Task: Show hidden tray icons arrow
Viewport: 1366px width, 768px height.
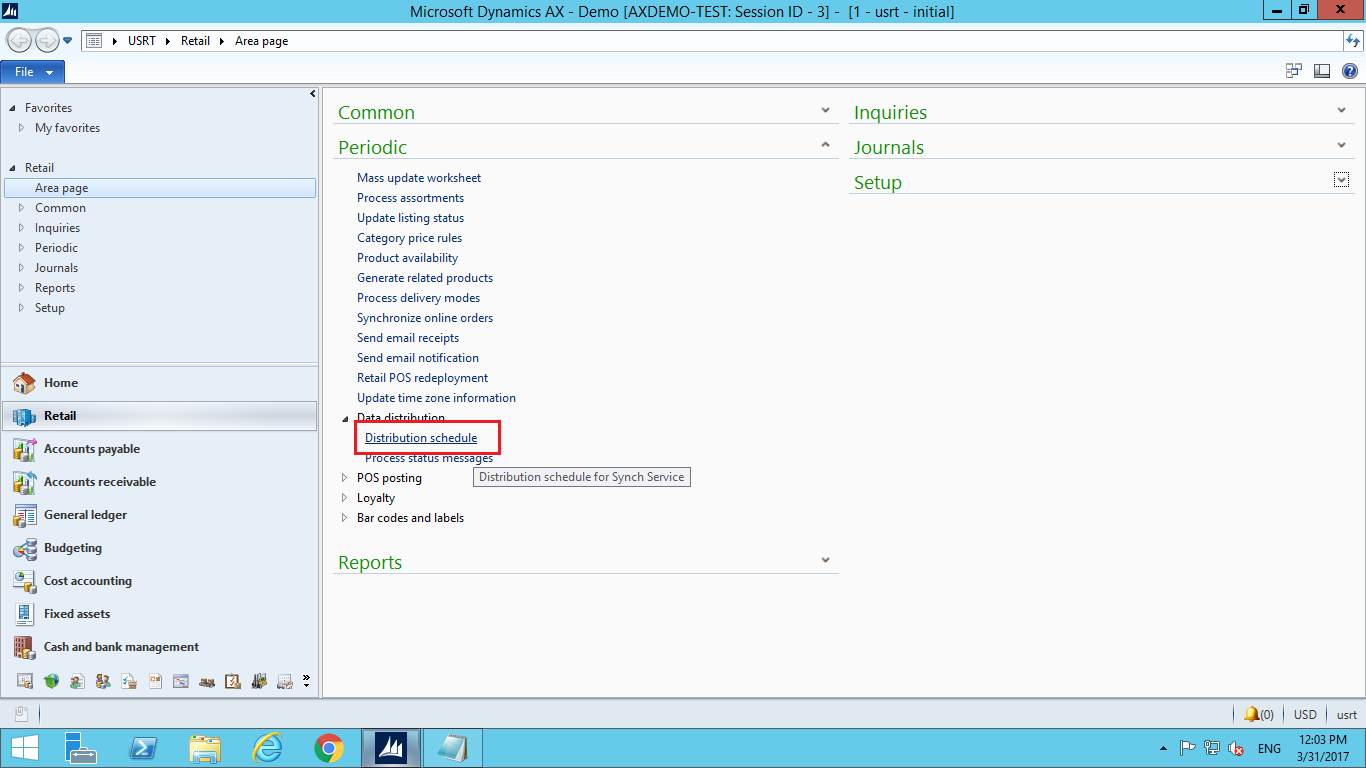Action: click(1162, 748)
